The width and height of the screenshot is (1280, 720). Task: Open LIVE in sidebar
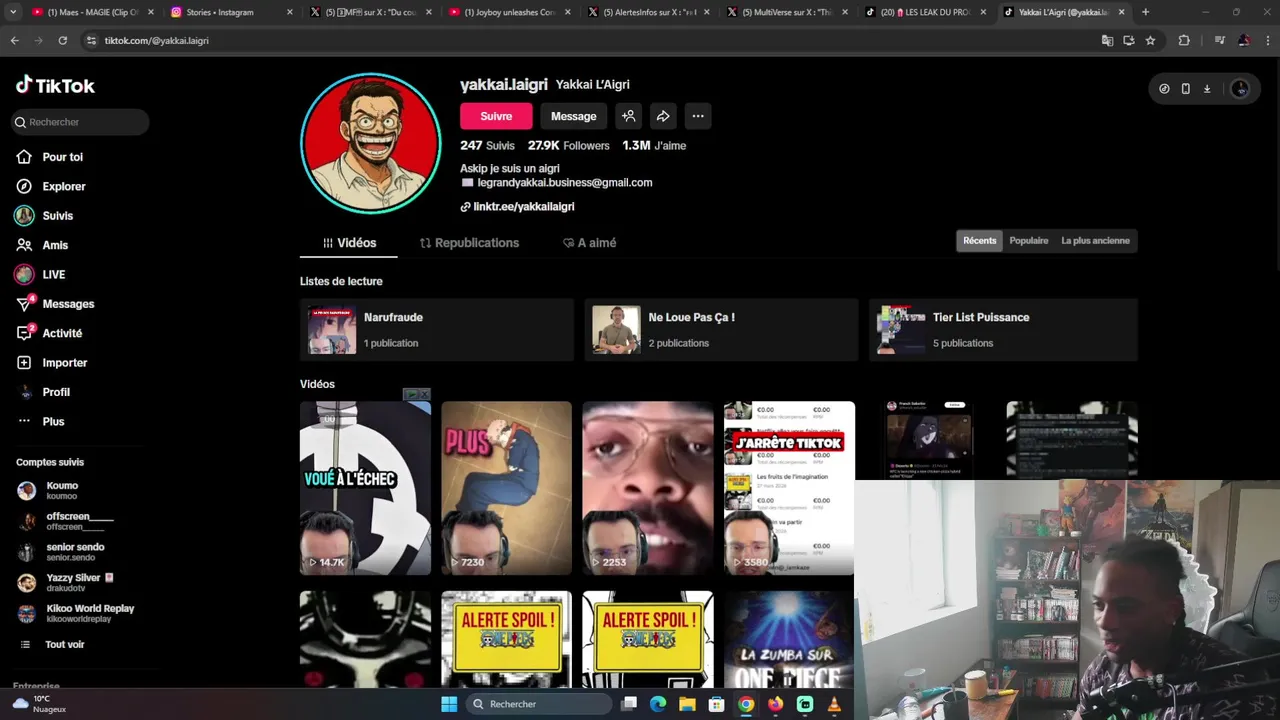(x=53, y=274)
